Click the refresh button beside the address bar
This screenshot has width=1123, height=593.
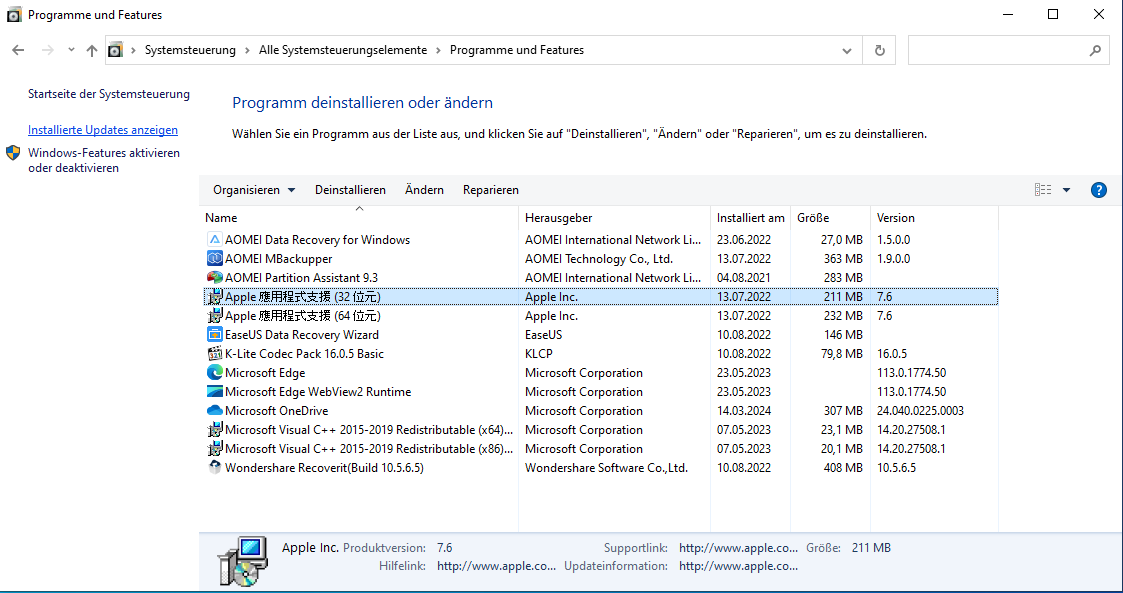[879, 50]
